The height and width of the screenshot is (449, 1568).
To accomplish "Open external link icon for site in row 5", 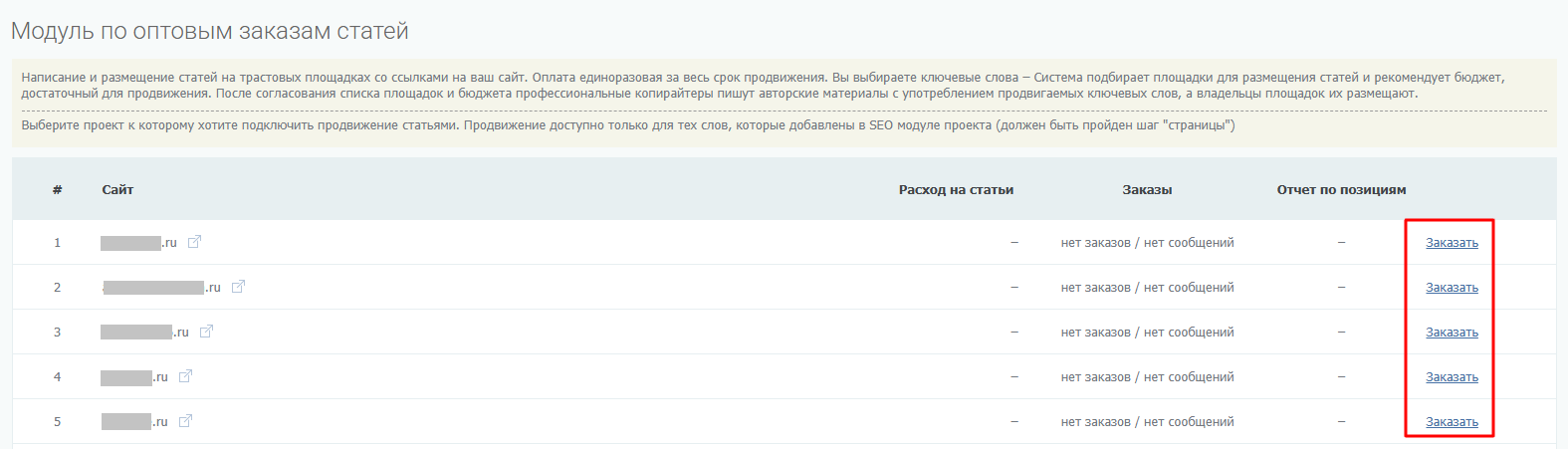I will point(185,421).
